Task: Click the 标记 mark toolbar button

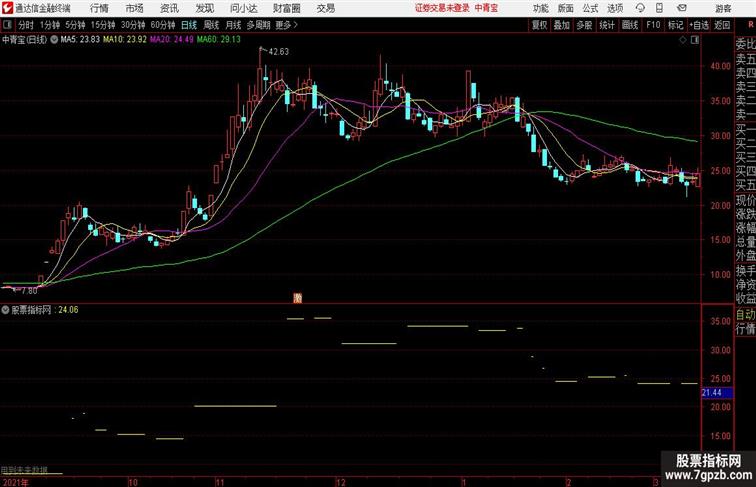Action: tap(675, 25)
